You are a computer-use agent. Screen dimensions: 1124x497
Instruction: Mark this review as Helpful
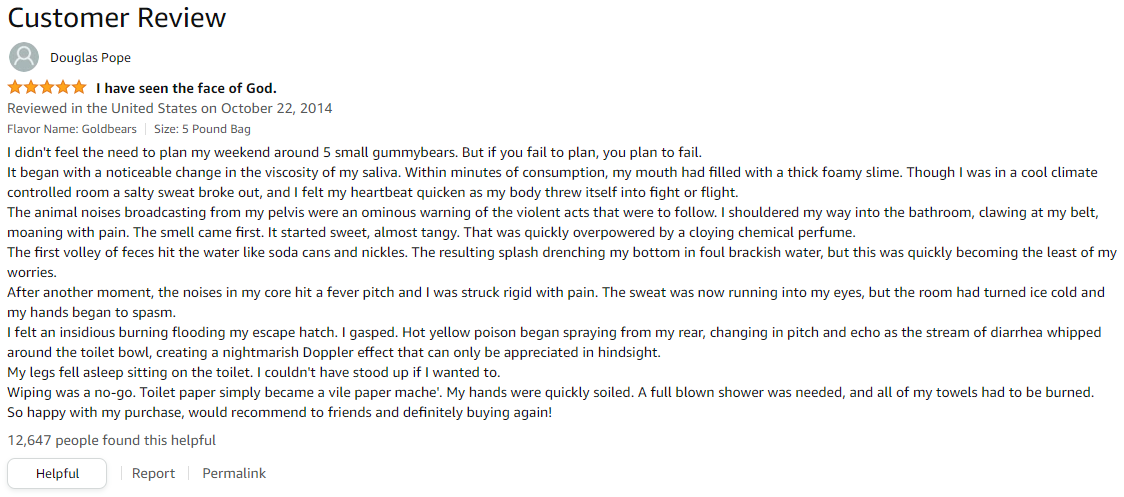(x=57, y=473)
